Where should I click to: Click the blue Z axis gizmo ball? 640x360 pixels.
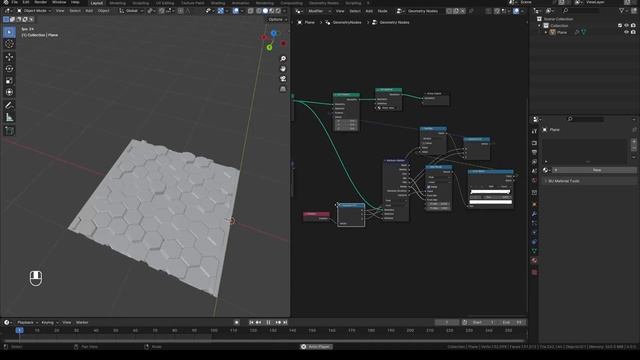pyautogui.click(x=274, y=33)
